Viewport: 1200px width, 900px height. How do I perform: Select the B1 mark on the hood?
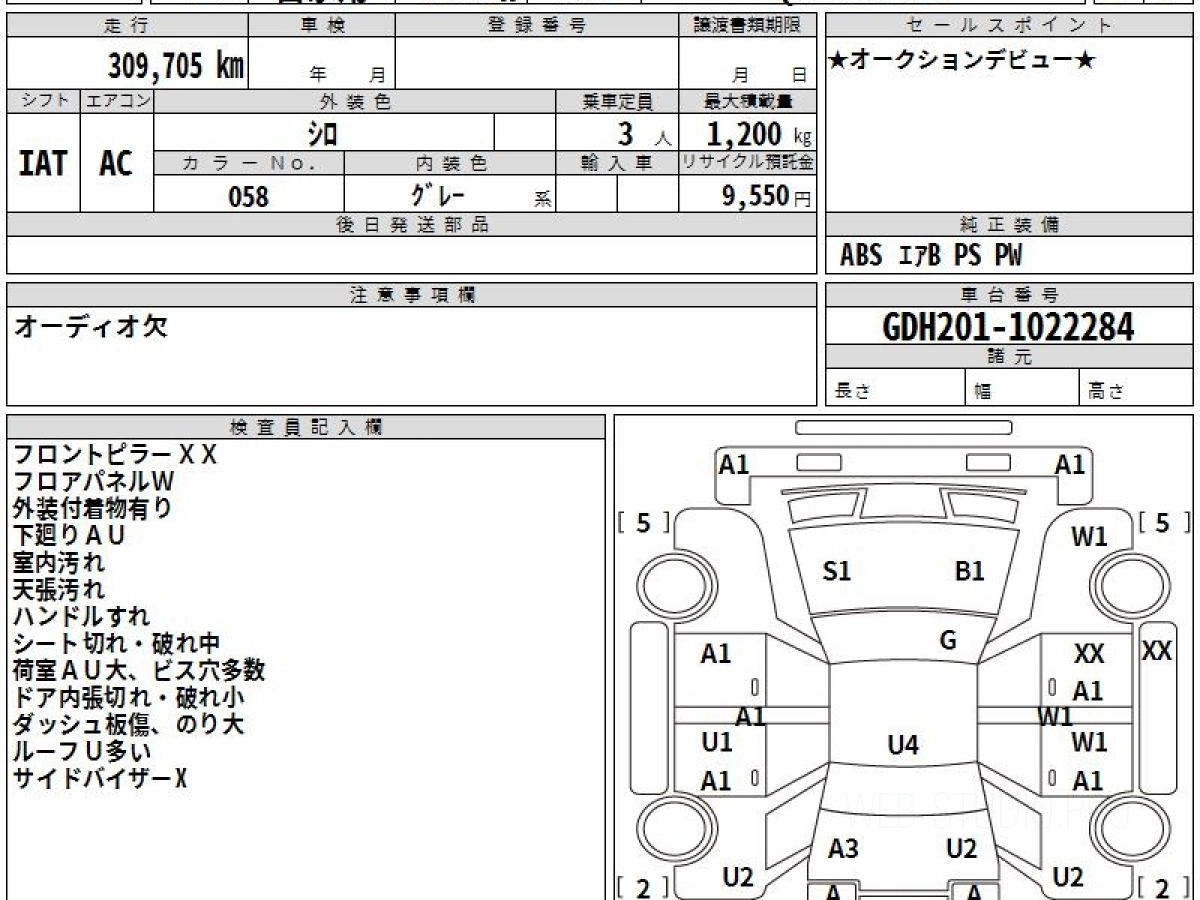(x=969, y=571)
